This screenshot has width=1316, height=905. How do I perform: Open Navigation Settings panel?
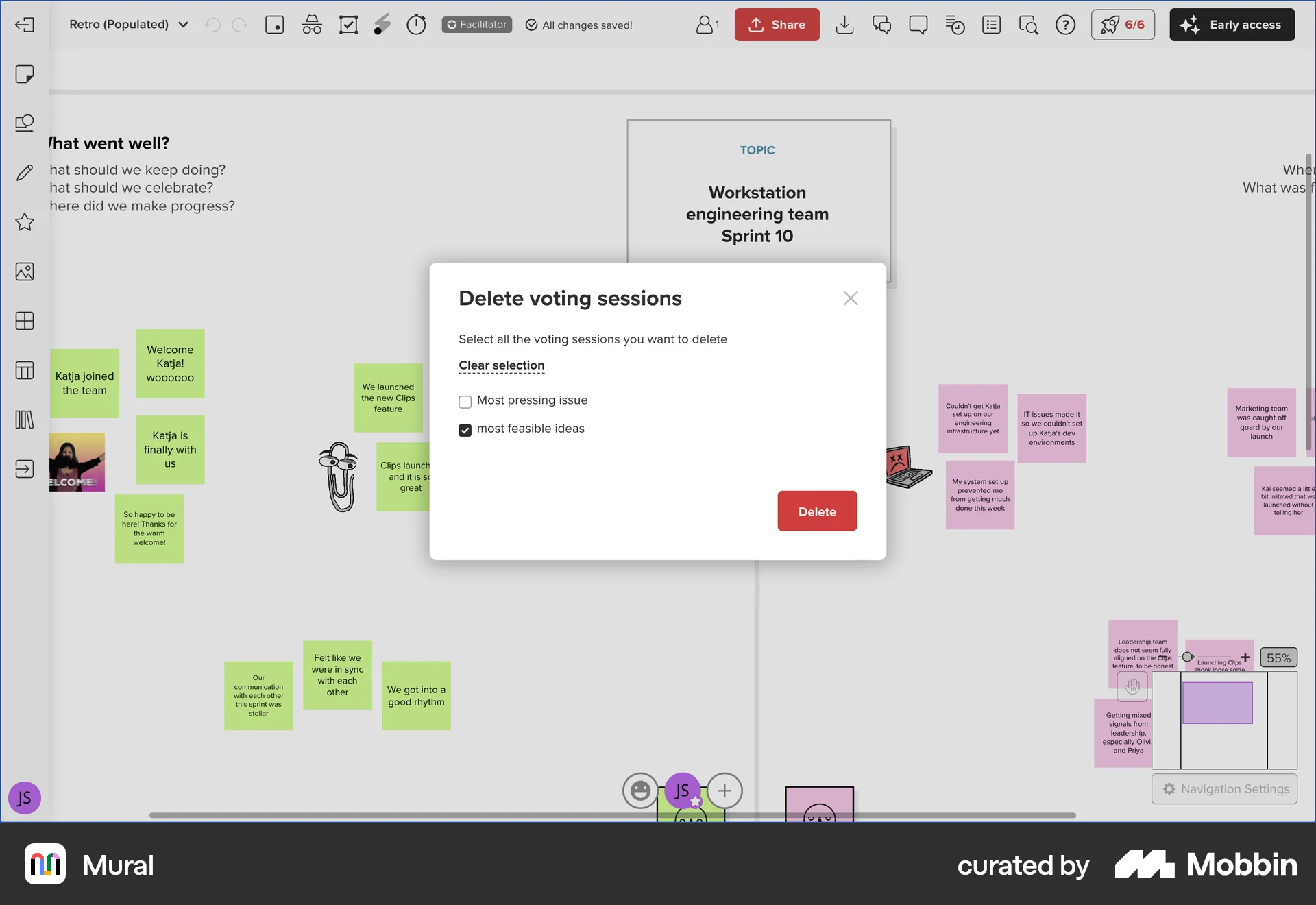(x=1225, y=789)
